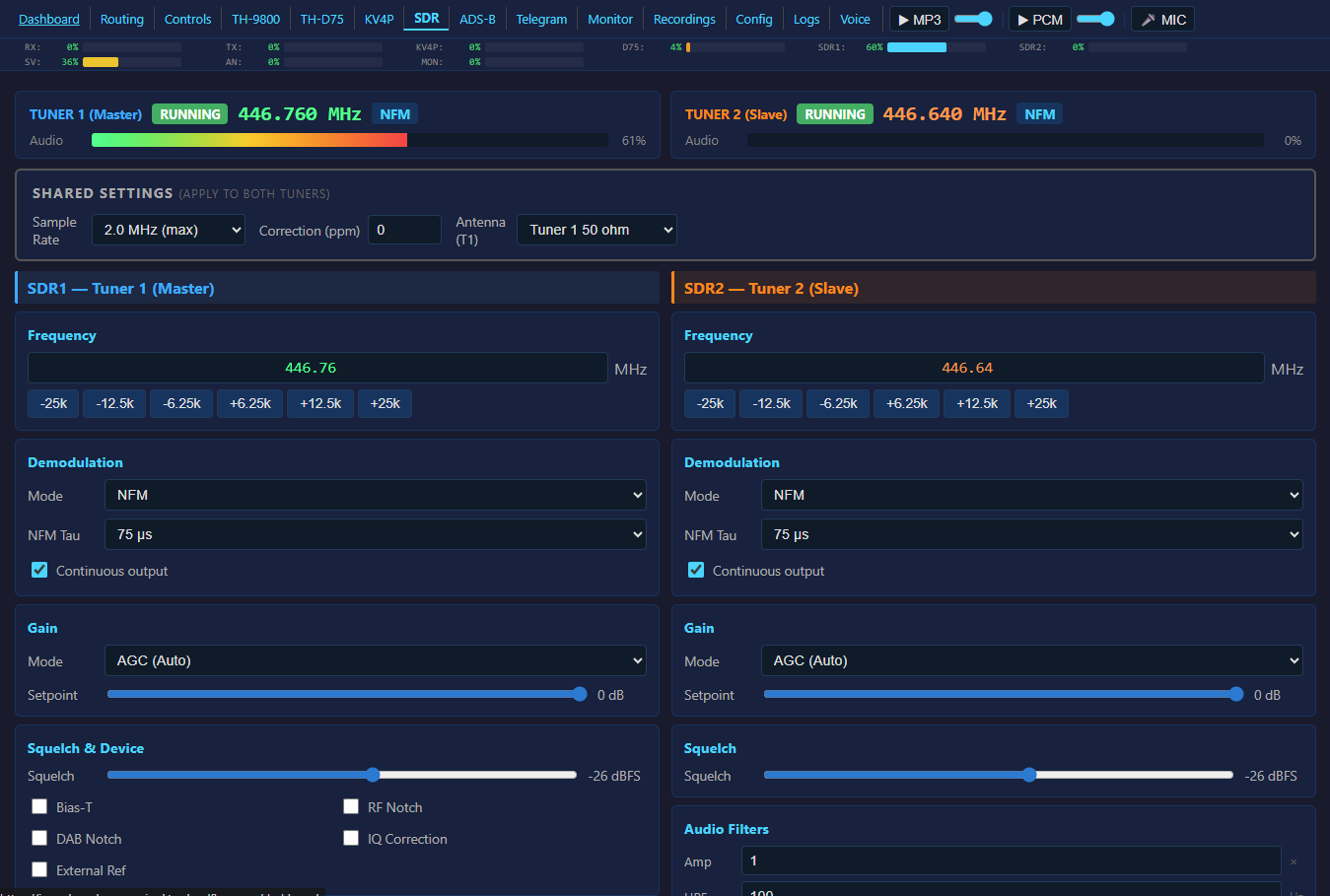Enable the Bias-T checkbox
The width and height of the screenshot is (1330, 896).
tap(39, 806)
